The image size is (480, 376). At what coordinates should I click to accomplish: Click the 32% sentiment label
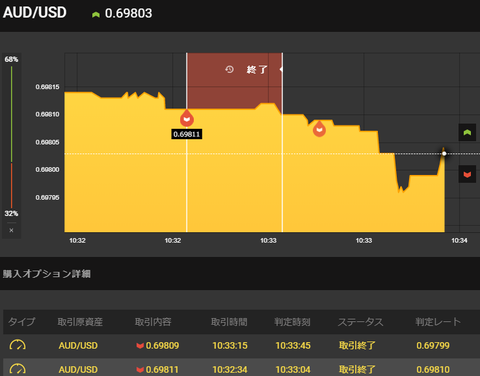tap(11, 214)
